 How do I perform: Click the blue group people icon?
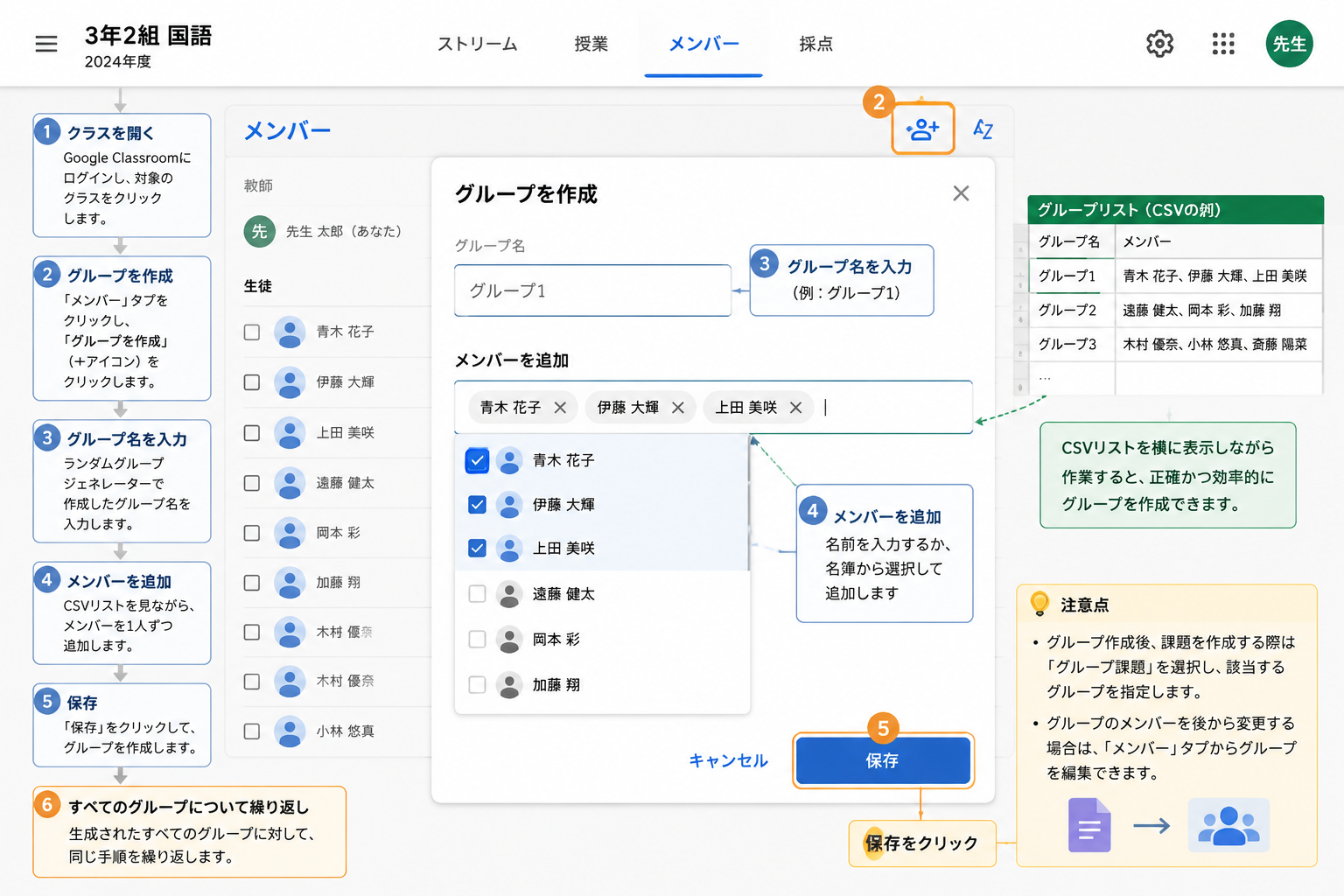pos(1228,825)
